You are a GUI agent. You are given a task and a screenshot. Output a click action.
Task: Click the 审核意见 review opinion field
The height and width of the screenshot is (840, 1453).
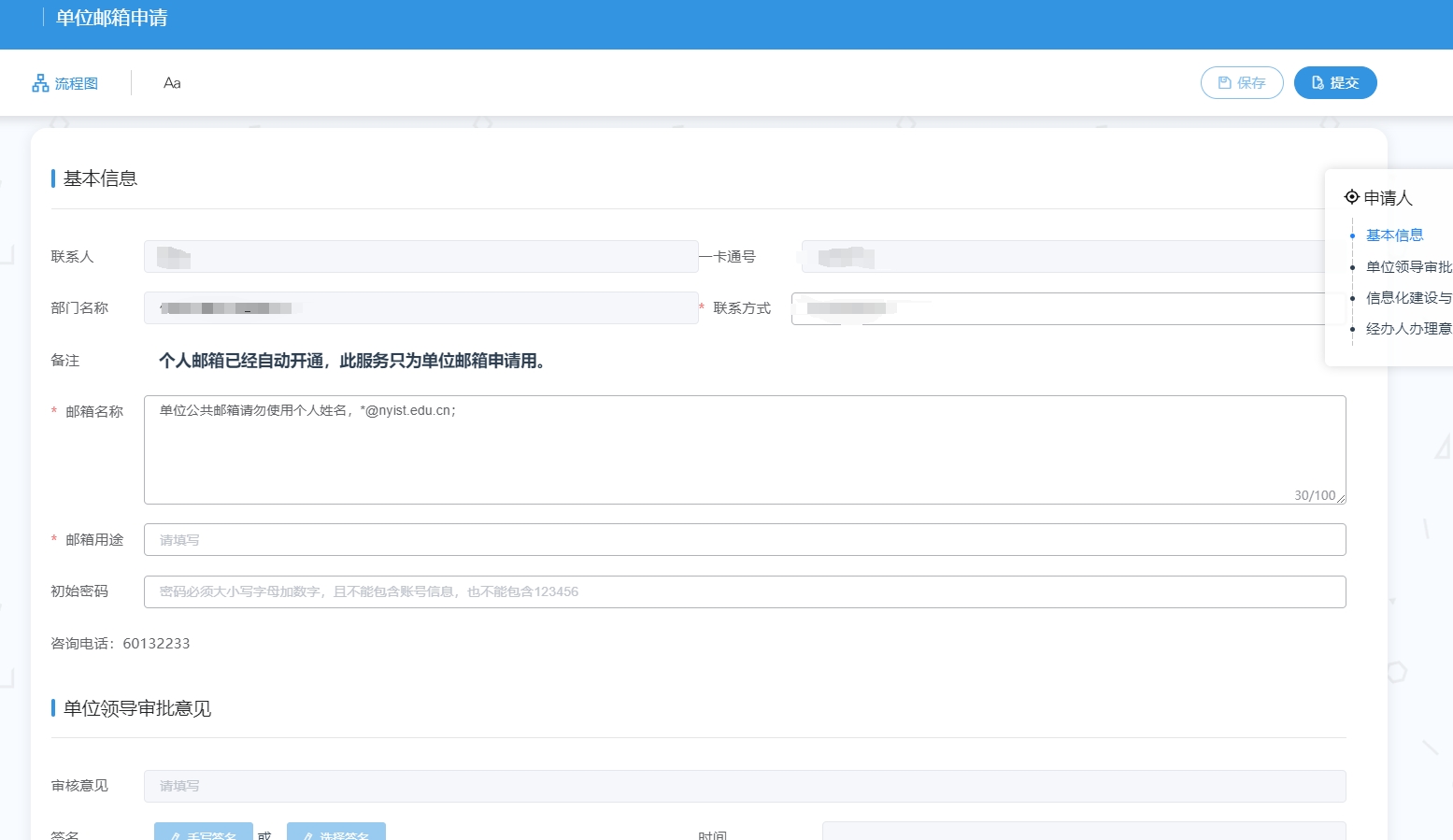[x=744, y=787]
